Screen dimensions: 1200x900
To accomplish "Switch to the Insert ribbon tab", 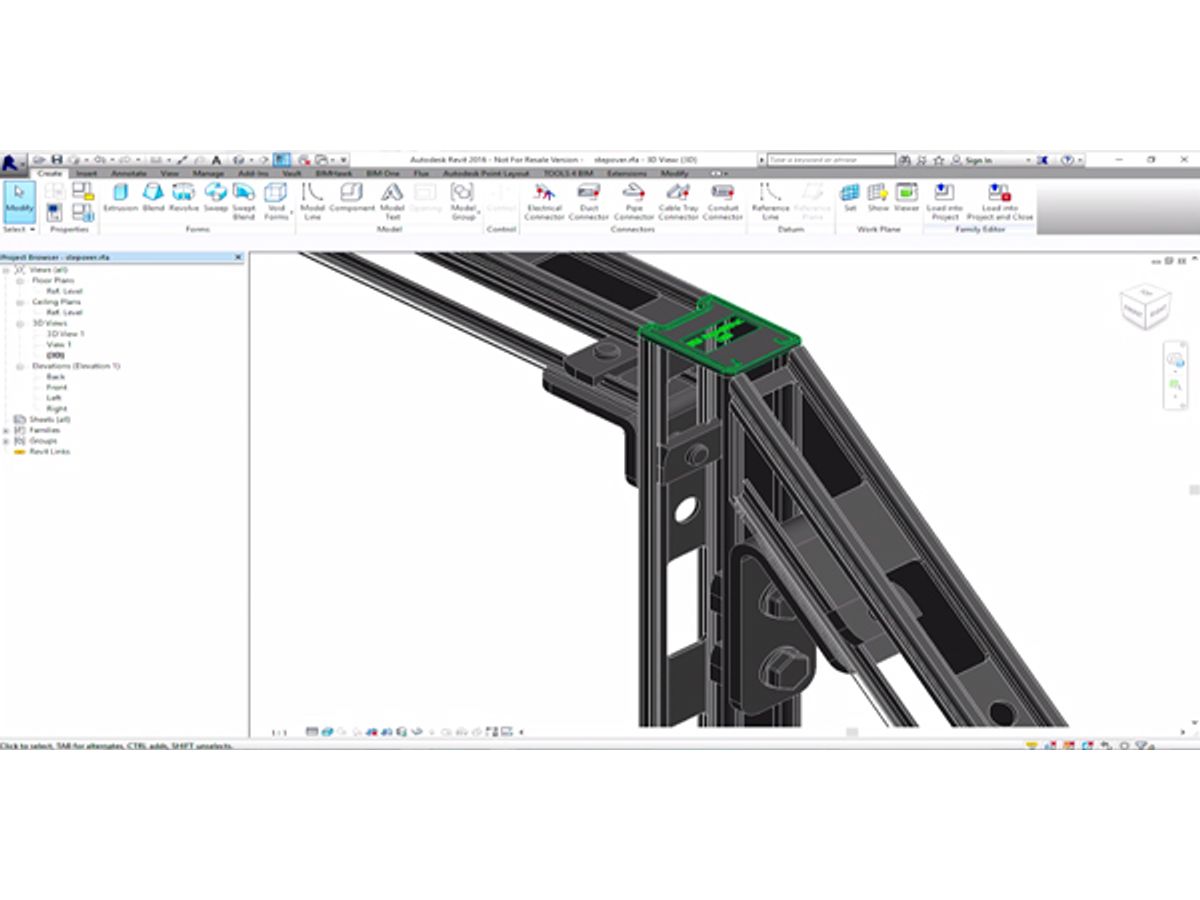I will pos(87,173).
